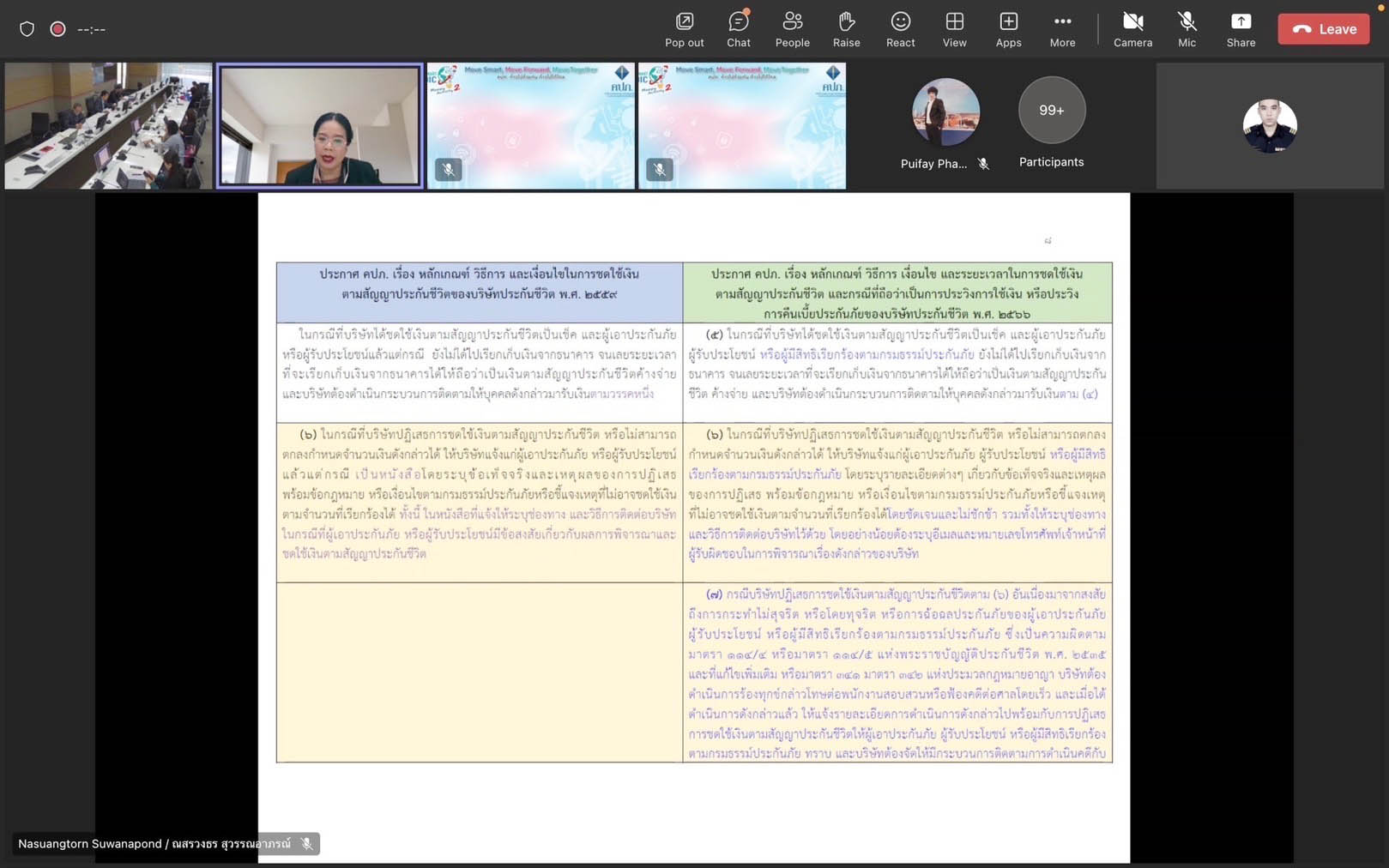Turn on the Camera

1132,29
